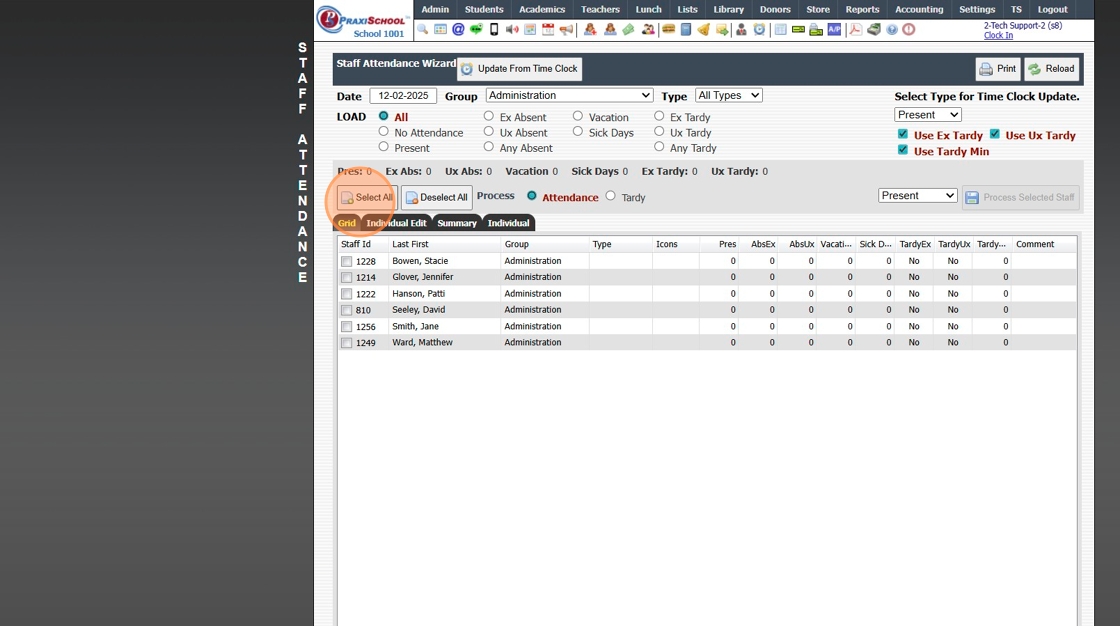Screen dimensions: 1120x626
Task: Open the Present dropdown beside Process Selected Staff
Action: click(917, 195)
